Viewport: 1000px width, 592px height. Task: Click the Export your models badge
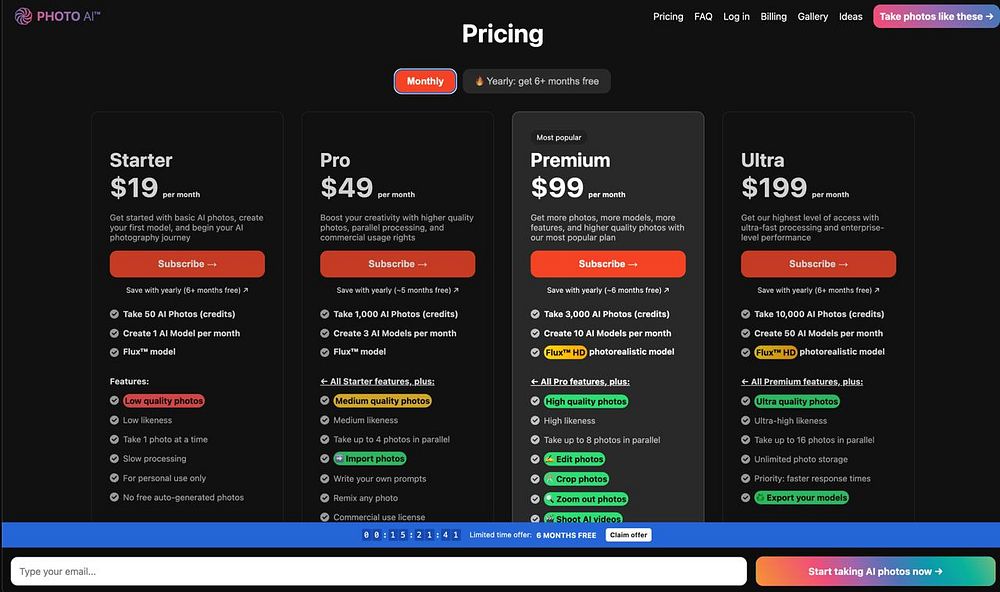coord(801,498)
